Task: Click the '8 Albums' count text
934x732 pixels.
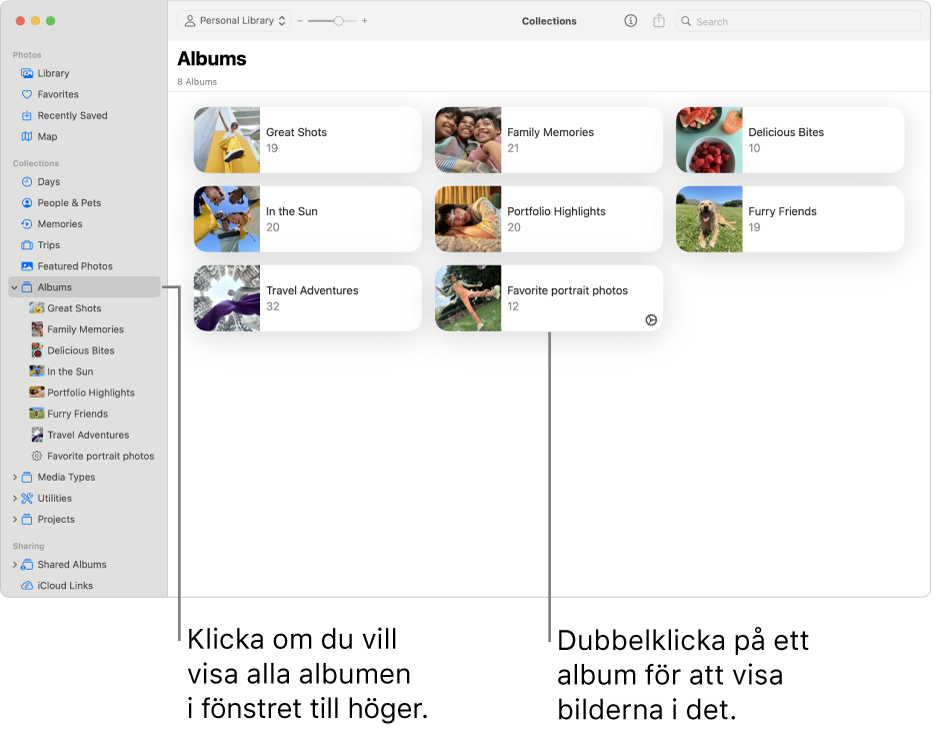Action: (x=197, y=82)
